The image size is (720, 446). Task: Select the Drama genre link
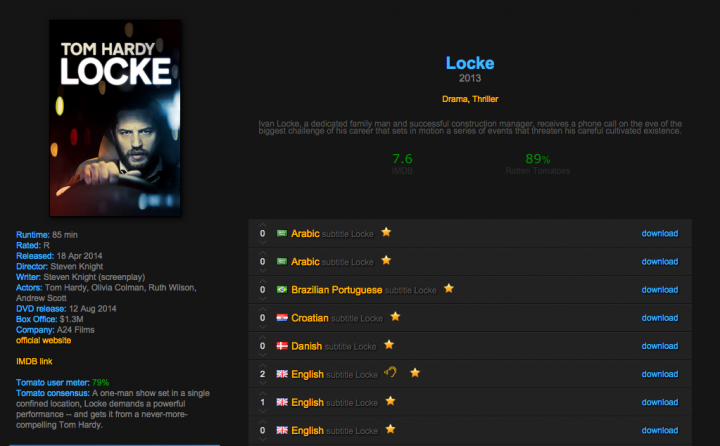click(x=455, y=99)
